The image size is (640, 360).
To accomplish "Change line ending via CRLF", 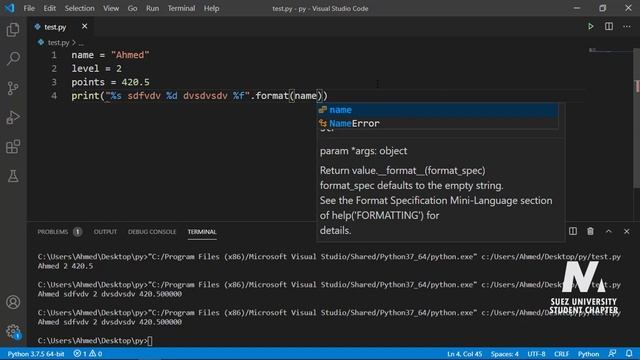I will point(562,354).
